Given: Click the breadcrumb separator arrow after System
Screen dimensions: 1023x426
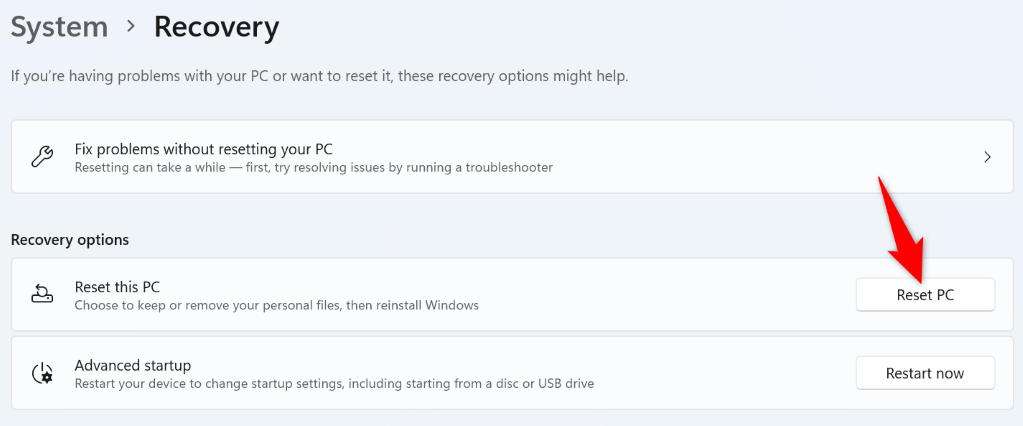Looking at the screenshot, I should coord(130,27).
